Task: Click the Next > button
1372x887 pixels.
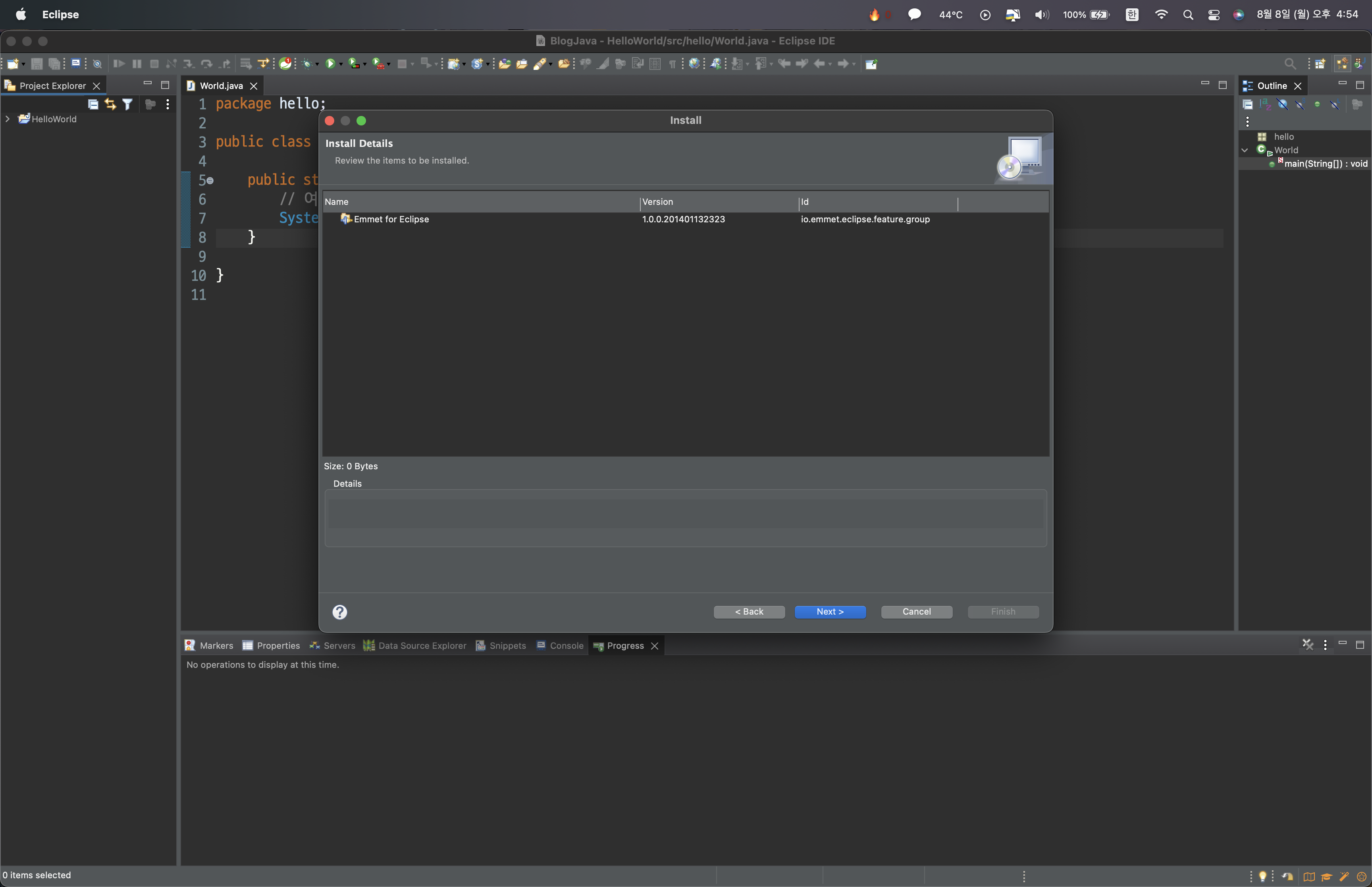Action: pos(830,612)
